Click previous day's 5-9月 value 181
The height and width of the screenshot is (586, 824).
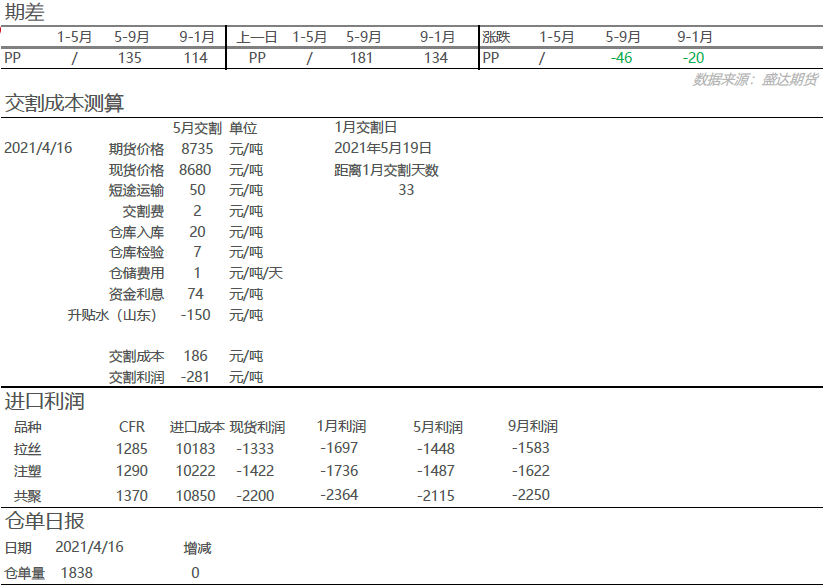(362, 58)
